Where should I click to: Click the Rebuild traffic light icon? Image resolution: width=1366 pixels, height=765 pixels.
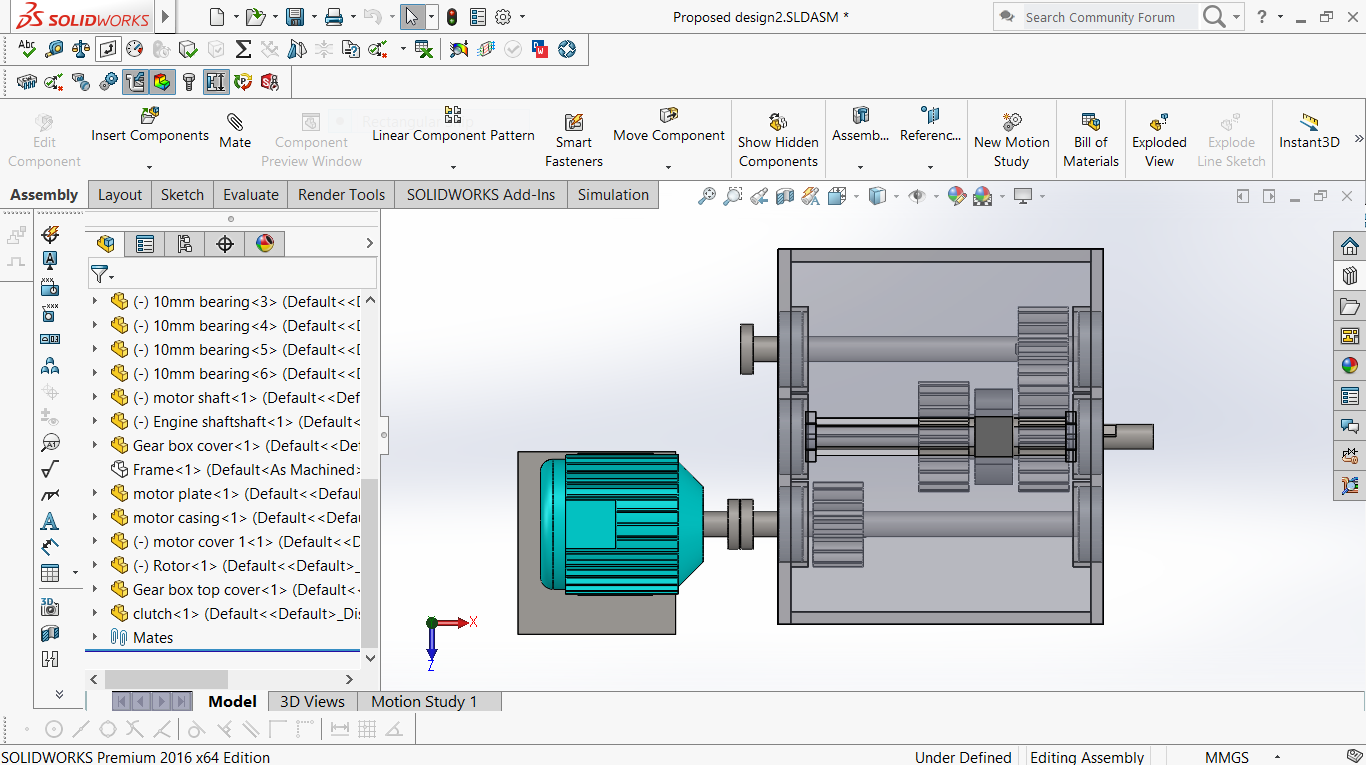pos(452,17)
